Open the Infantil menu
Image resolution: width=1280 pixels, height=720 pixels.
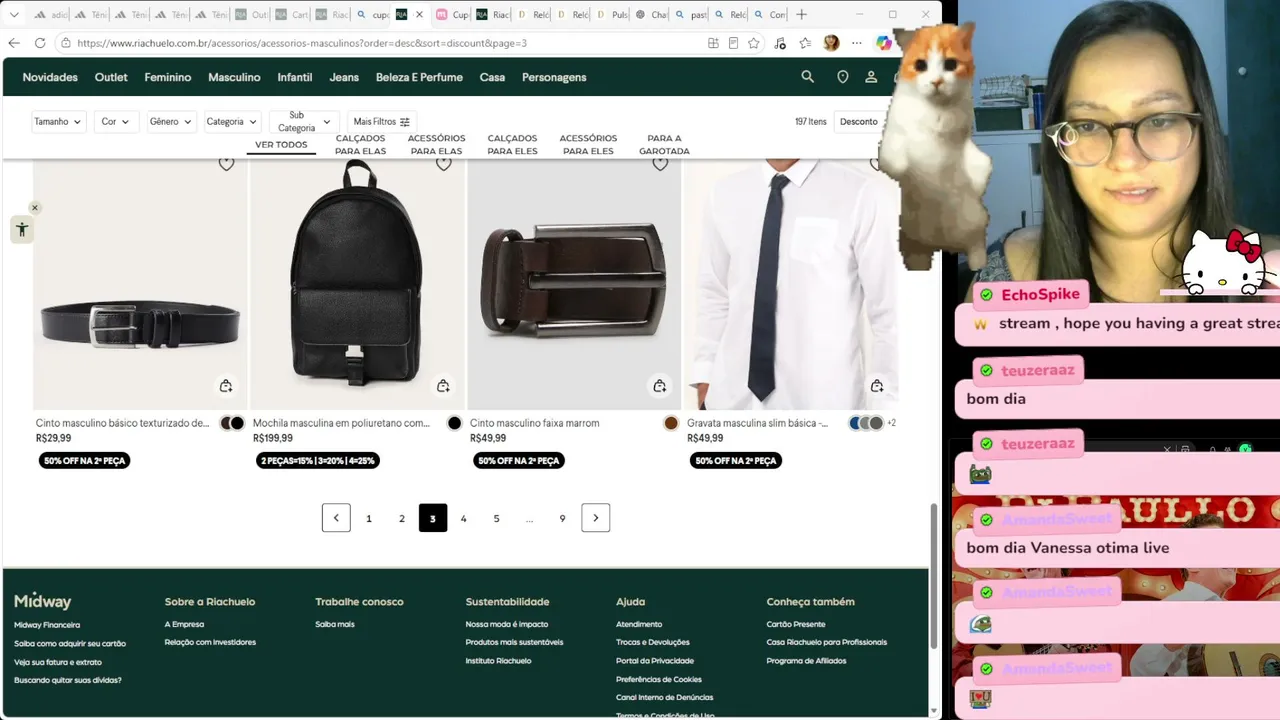pos(295,77)
